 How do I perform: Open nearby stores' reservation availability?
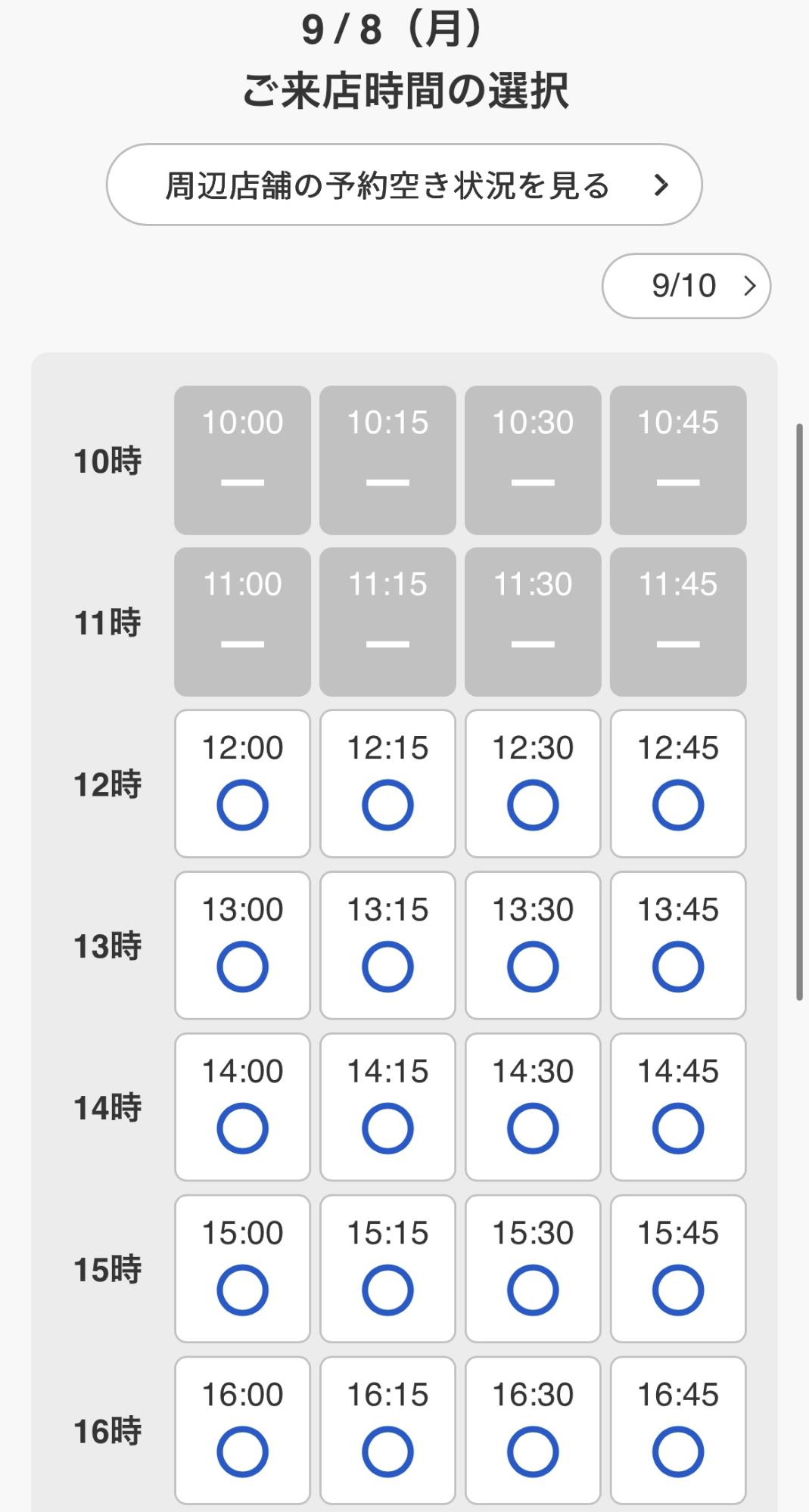point(403,185)
